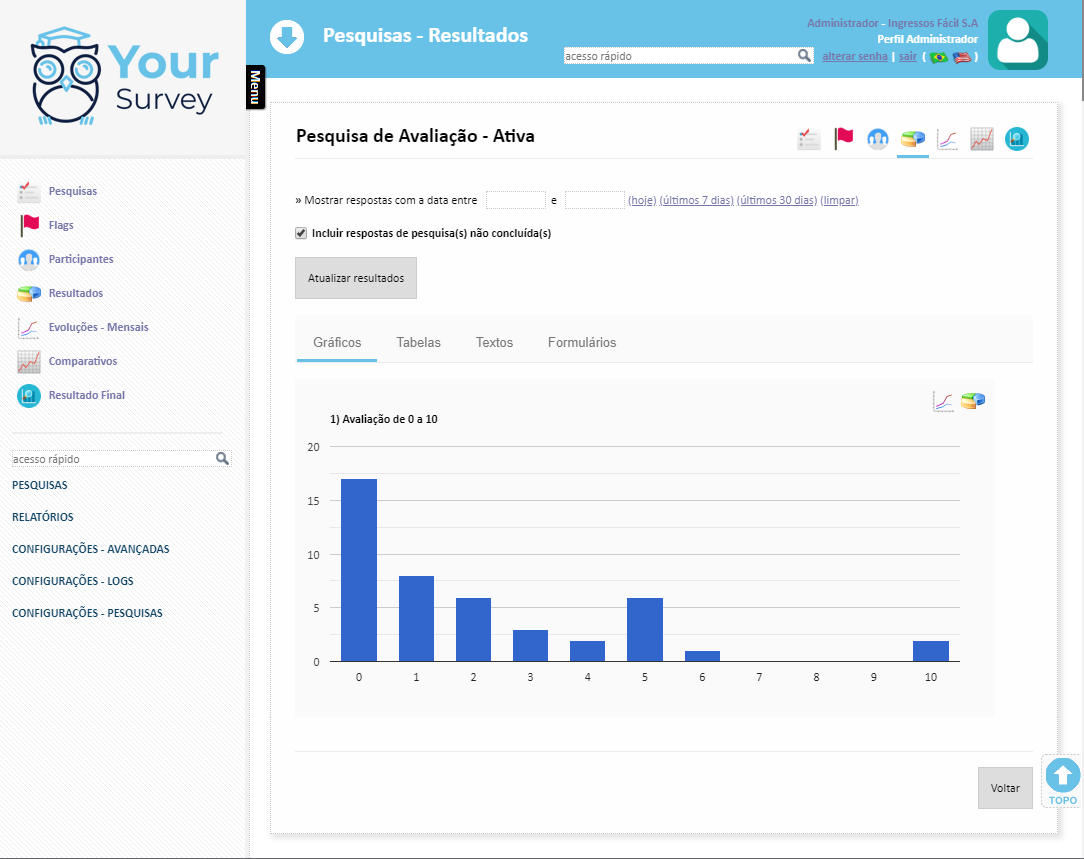Click the blue download arrow icon in the header
Image resolution: width=1084 pixels, height=859 pixels.
pyautogui.click(x=287, y=38)
